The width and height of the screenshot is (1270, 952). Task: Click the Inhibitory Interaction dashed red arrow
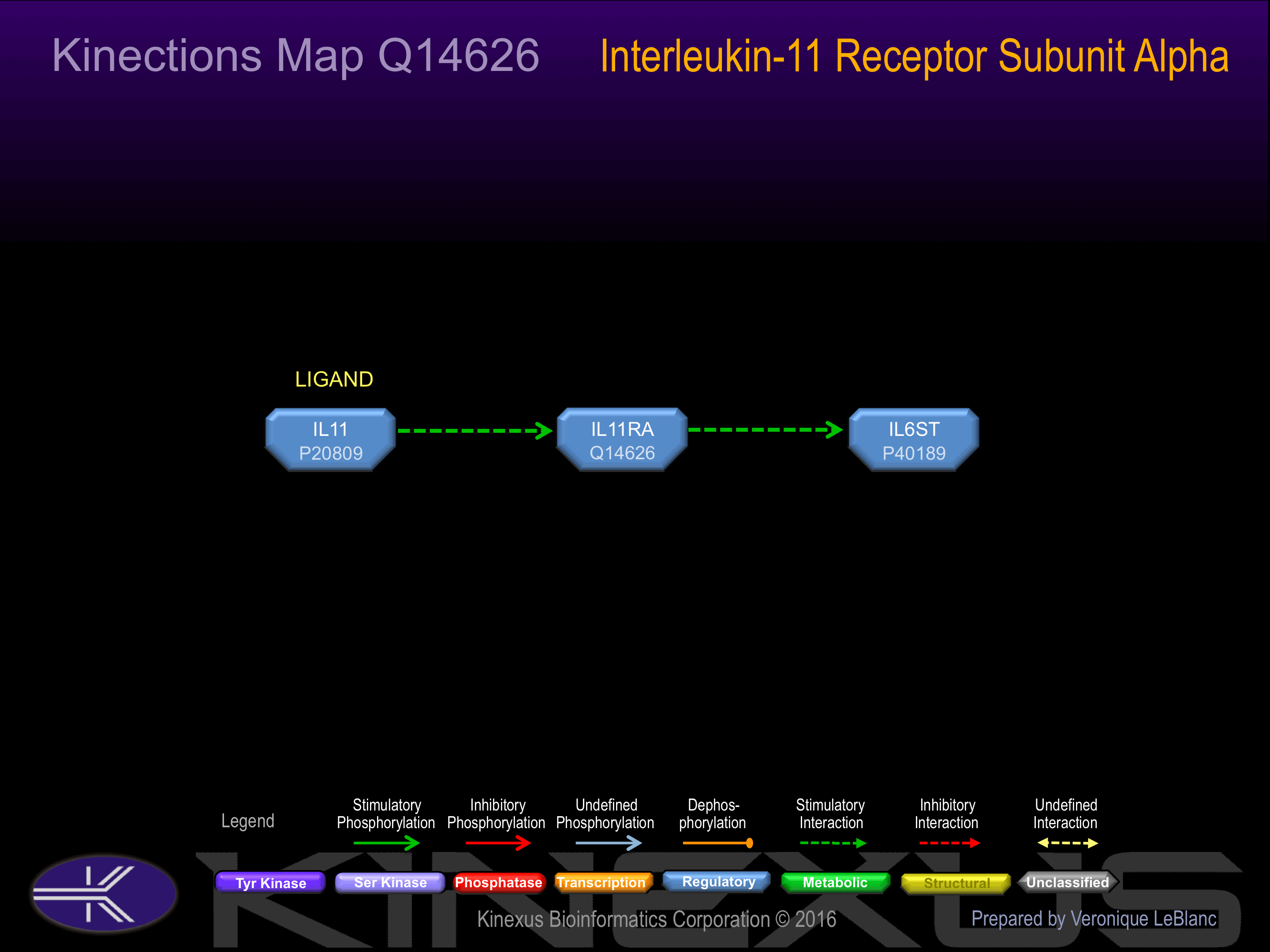[949, 843]
